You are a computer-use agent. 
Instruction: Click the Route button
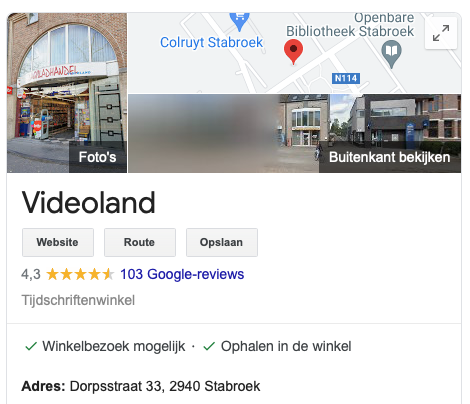coord(140,242)
